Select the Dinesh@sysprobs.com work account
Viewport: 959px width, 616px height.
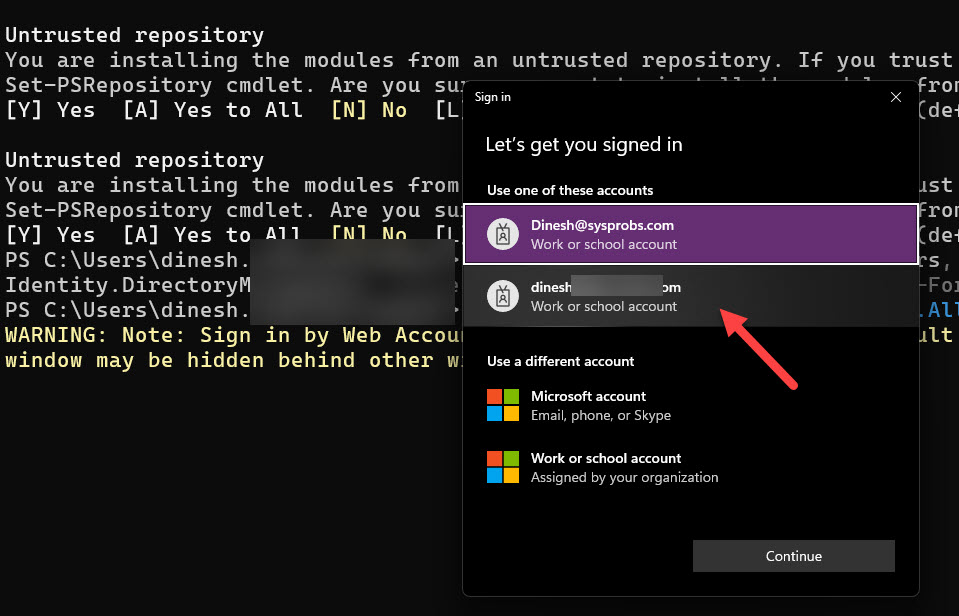point(691,234)
